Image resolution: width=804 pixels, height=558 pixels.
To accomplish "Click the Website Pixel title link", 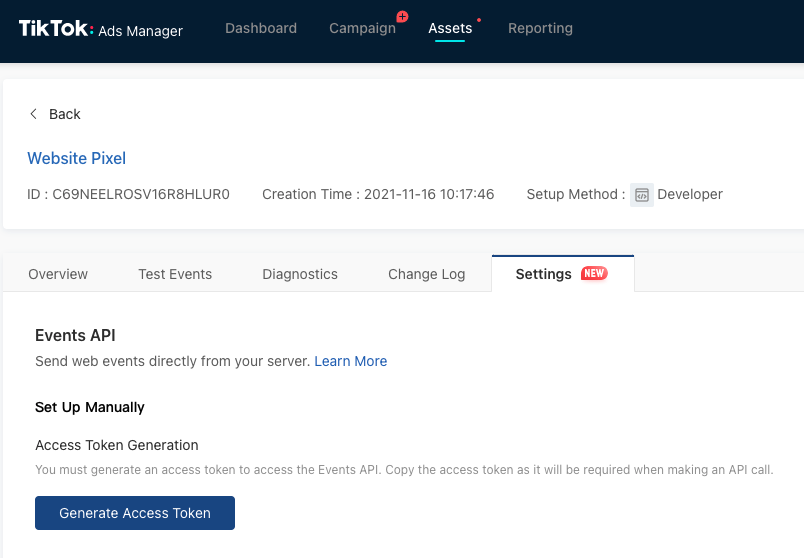I will [76, 158].
